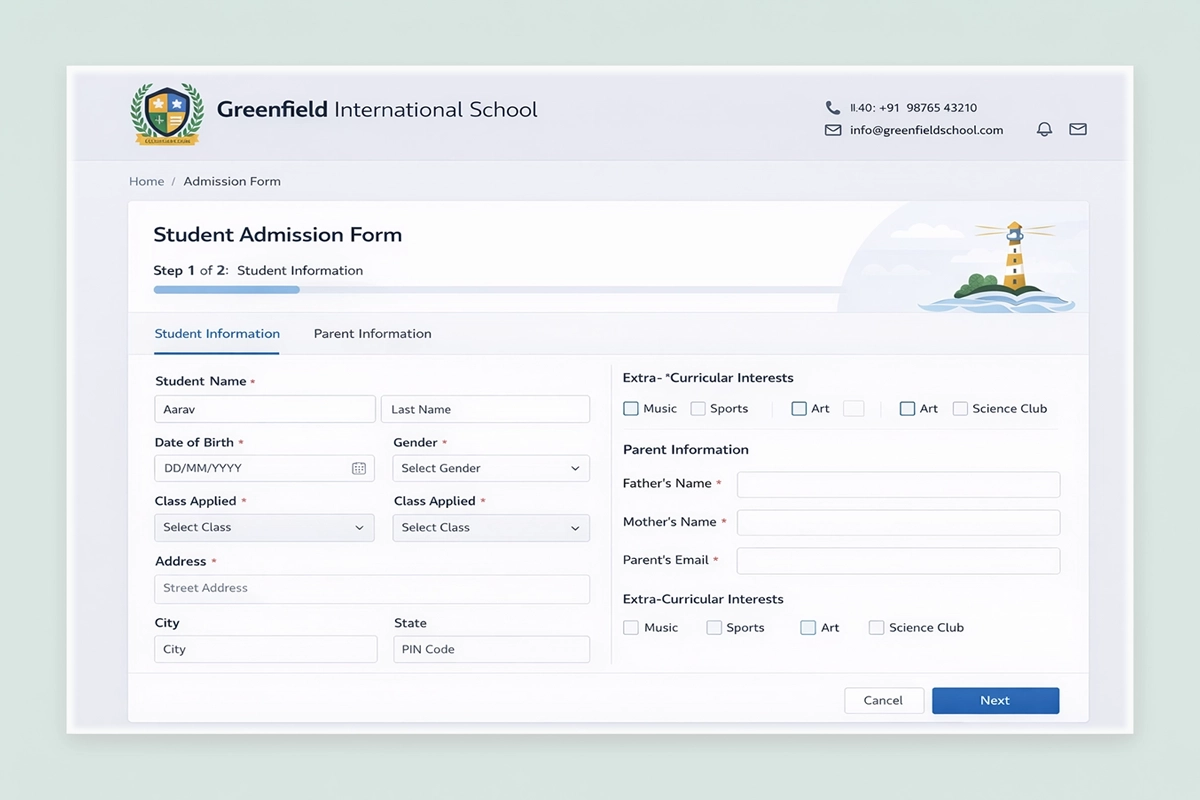Click the mail icon next to info@greenfieldschool.com

833,130
